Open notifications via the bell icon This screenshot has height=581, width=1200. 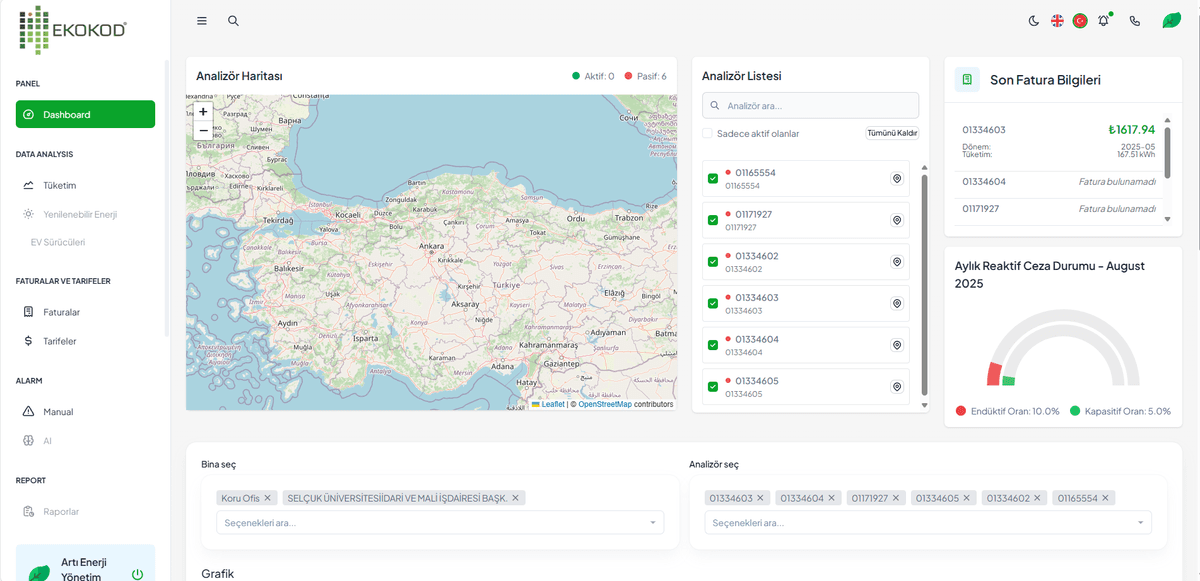click(x=1104, y=20)
